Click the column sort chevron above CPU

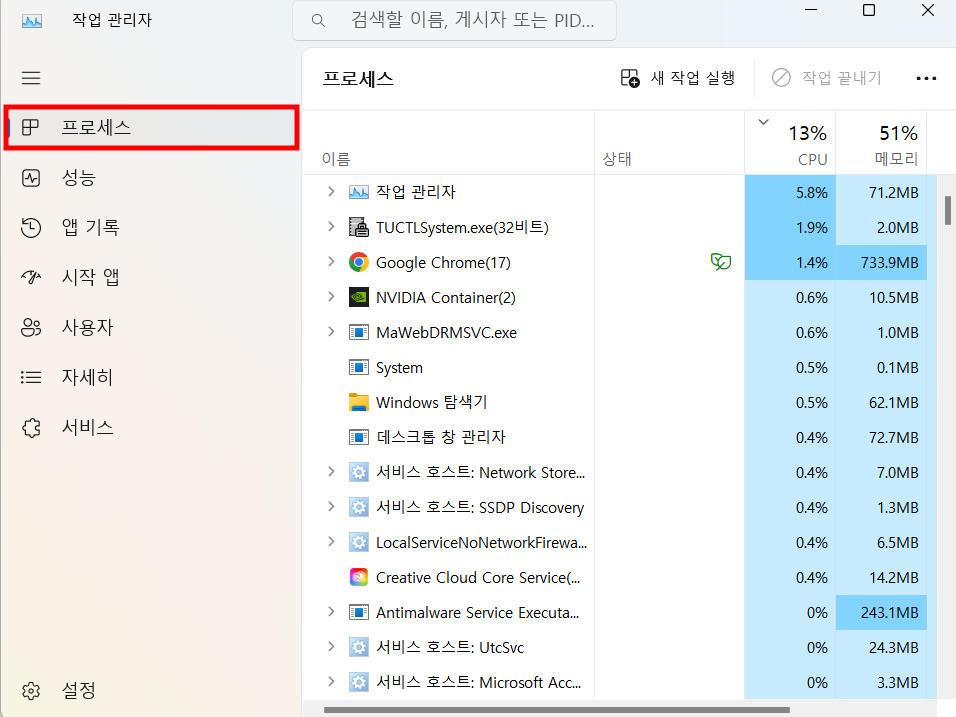[763, 122]
